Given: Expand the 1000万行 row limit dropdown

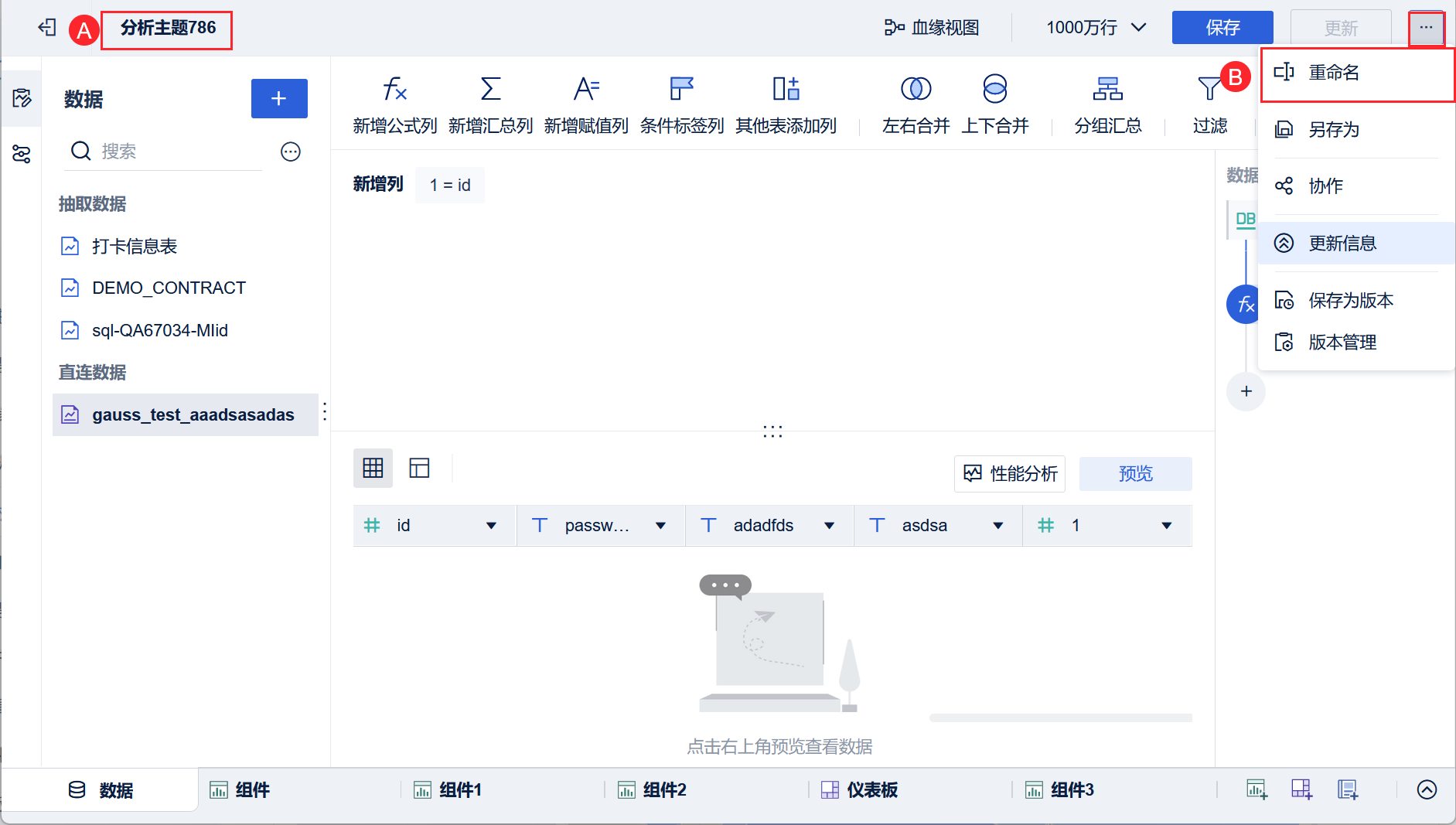Looking at the screenshot, I should tap(1096, 28).
